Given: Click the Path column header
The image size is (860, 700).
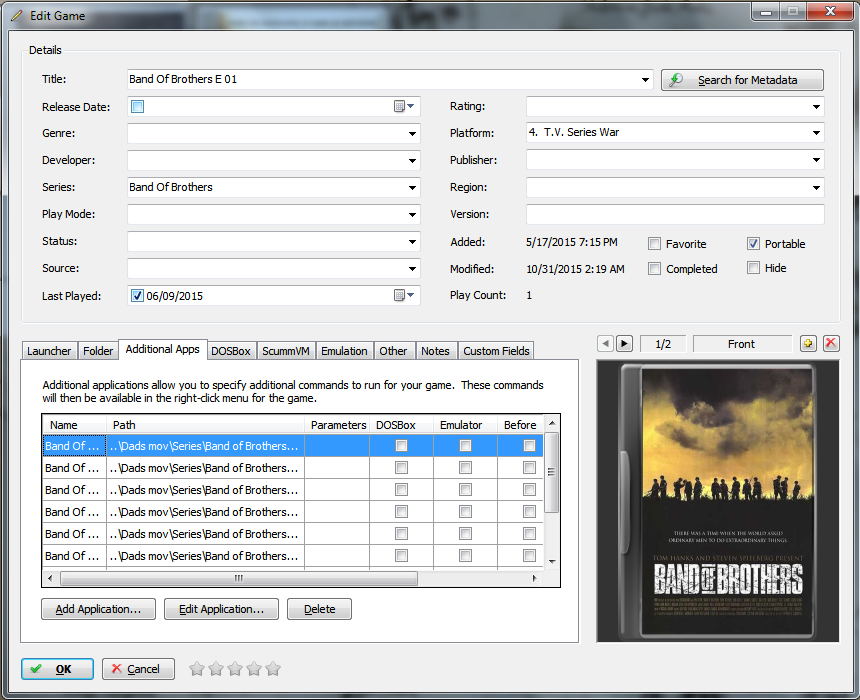Looking at the screenshot, I should tap(206, 425).
